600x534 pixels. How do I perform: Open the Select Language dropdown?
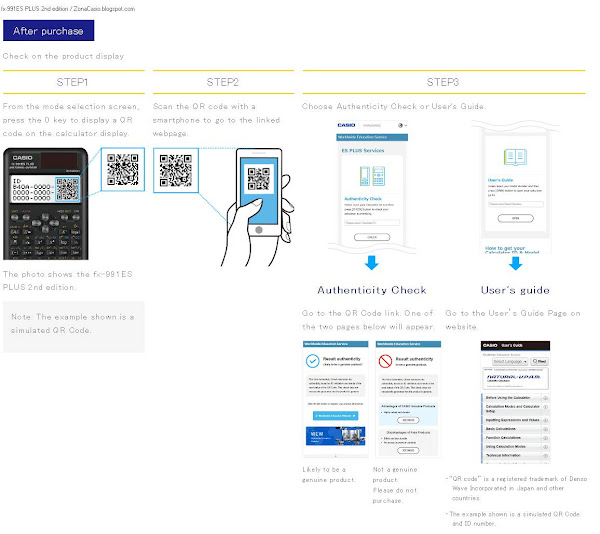point(510,361)
